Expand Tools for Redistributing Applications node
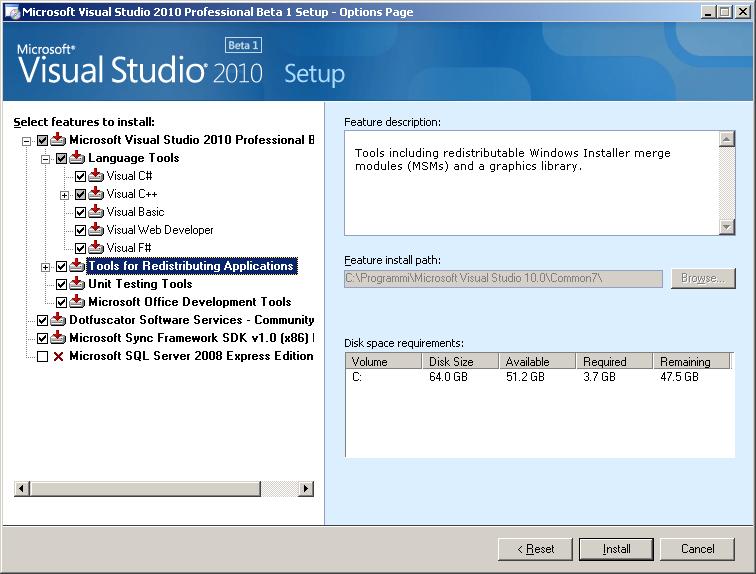Screen dimensions: 756x574 pos(45,267)
